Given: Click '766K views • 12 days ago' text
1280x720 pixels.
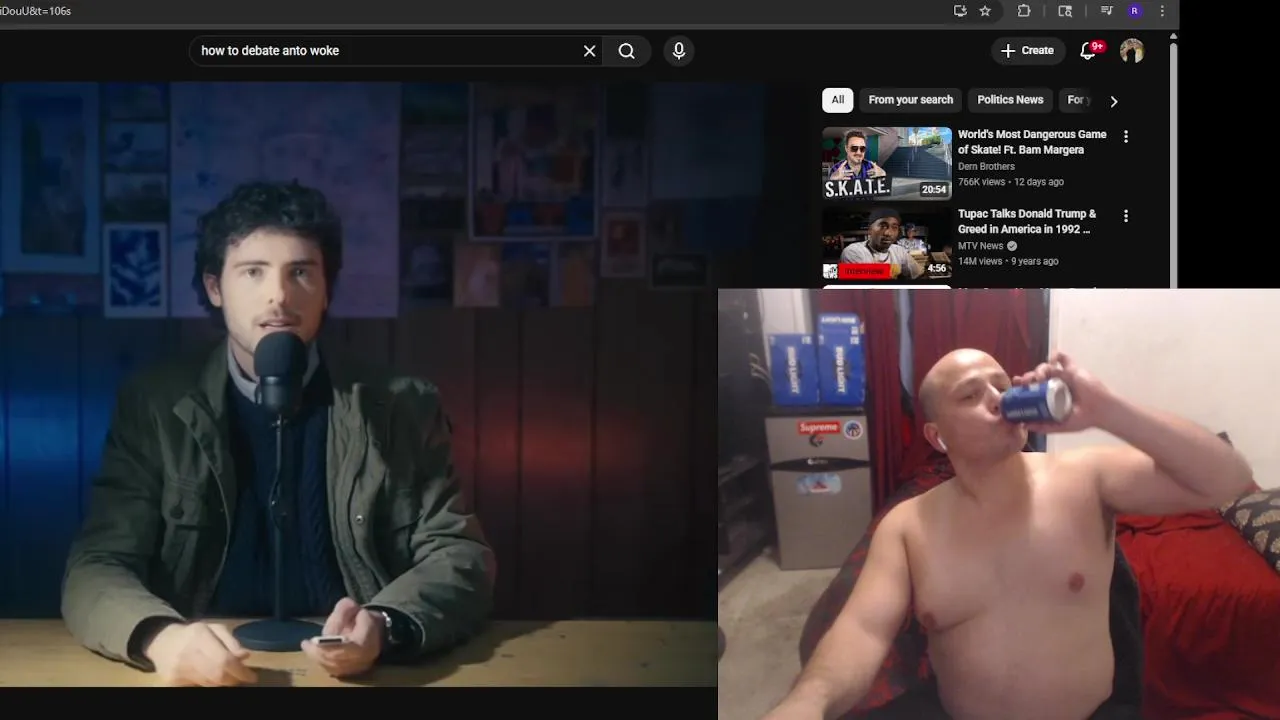Looking at the screenshot, I should (x=1010, y=182).
